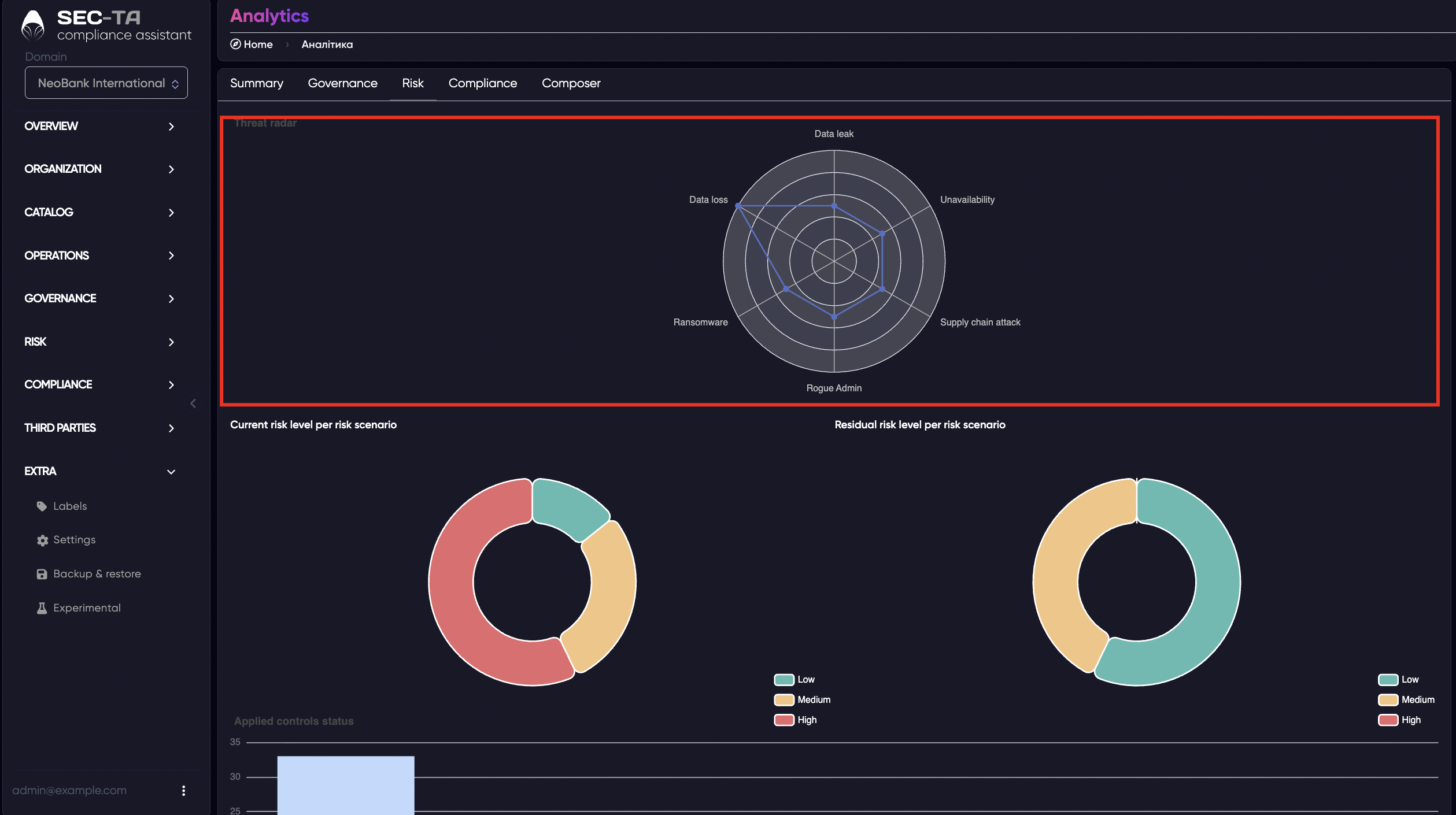Open Backup & restore page
1456x815 pixels.
(97, 574)
